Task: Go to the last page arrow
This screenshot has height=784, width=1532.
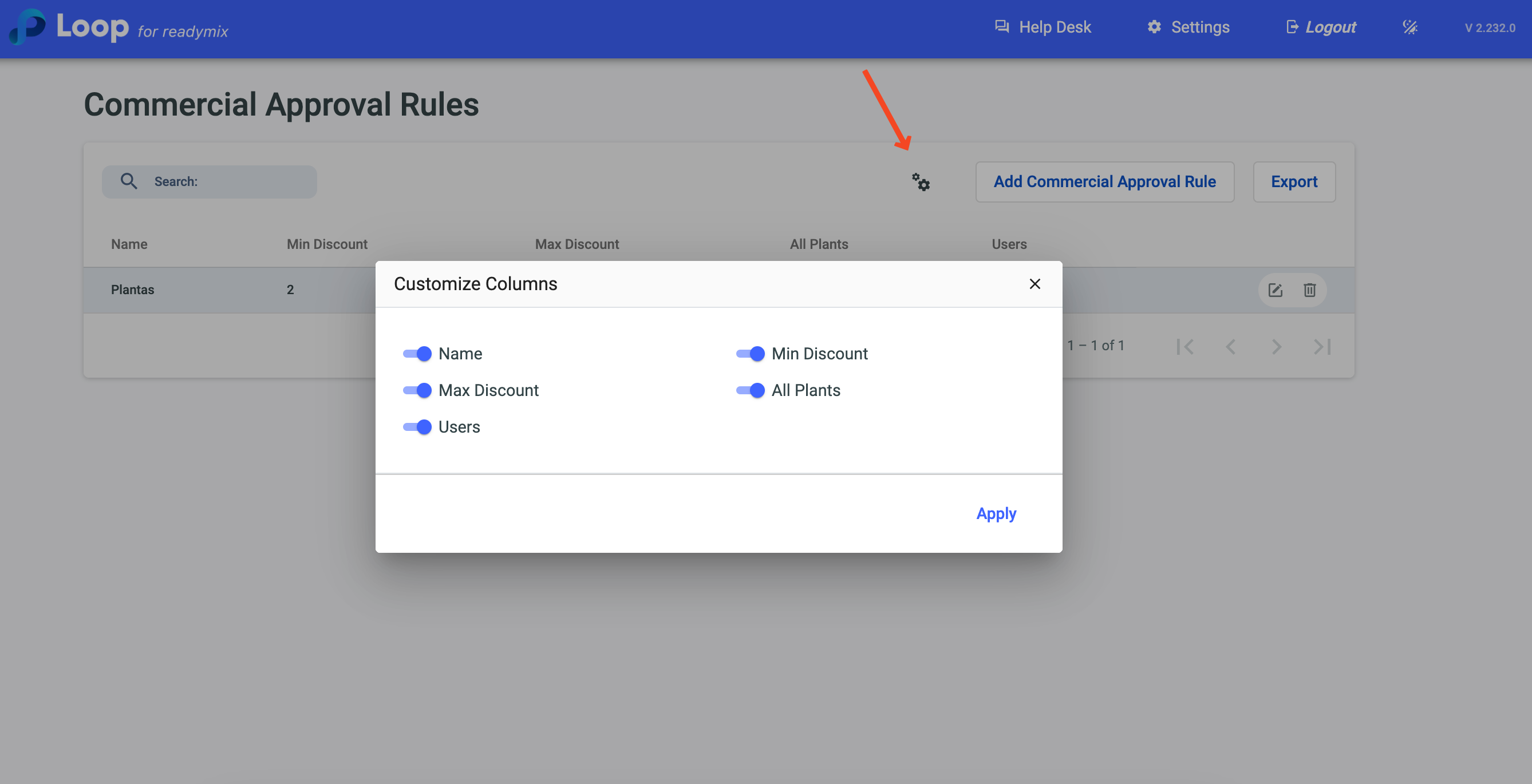Action: tap(1321, 347)
